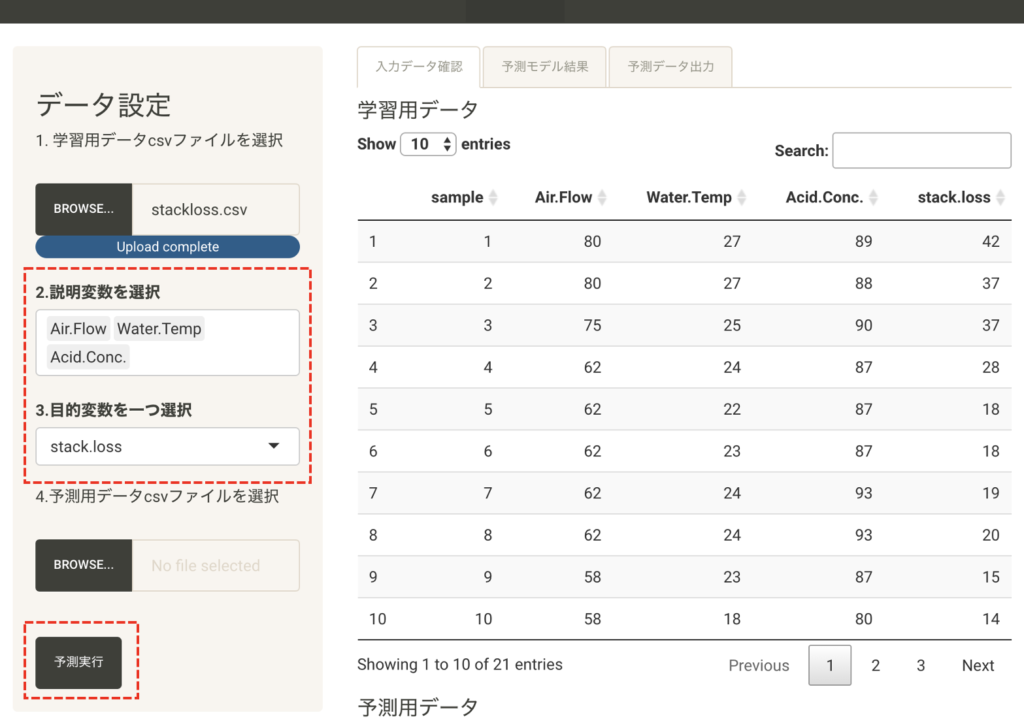The height and width of the screenshot is (719, 1024).
Task: Sort by Acid.Conc. using its arrows
Action: [873, 198]
